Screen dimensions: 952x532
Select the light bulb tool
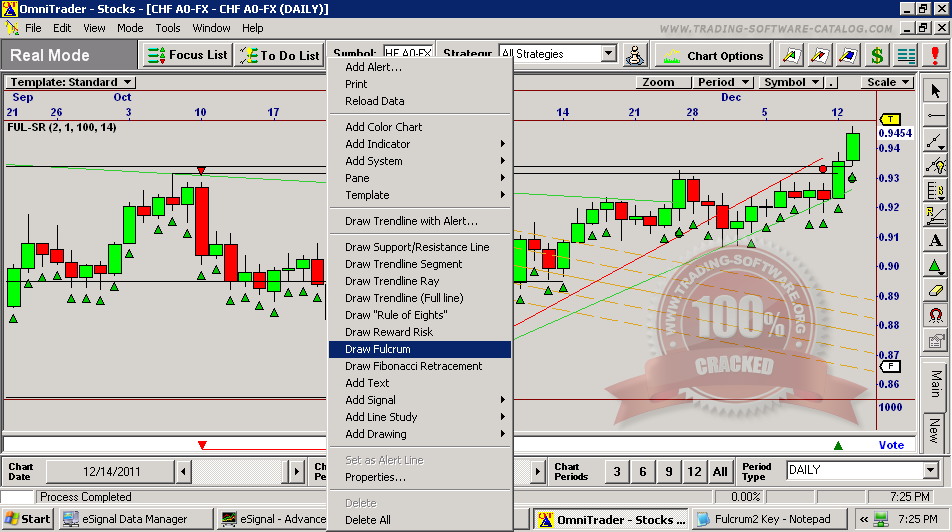(x=935, y=165)
